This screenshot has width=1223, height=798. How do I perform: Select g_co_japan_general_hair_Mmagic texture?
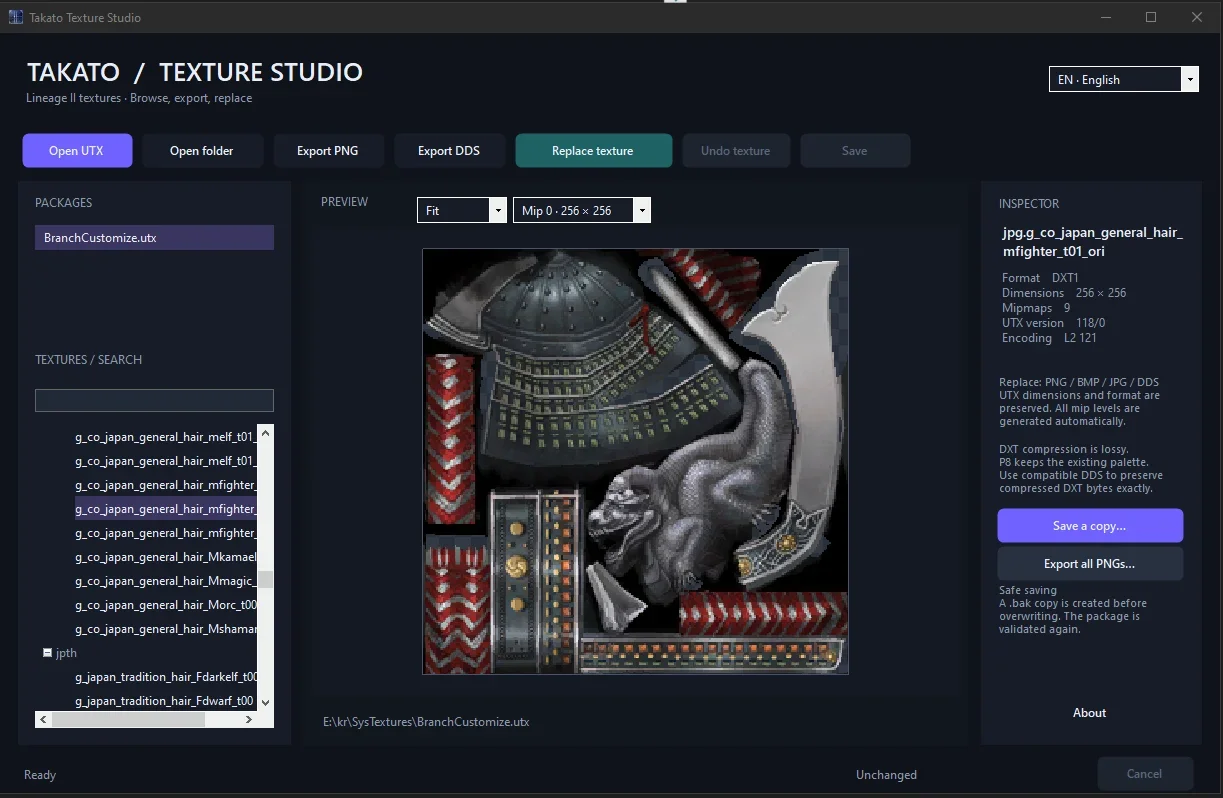point(166,581)
